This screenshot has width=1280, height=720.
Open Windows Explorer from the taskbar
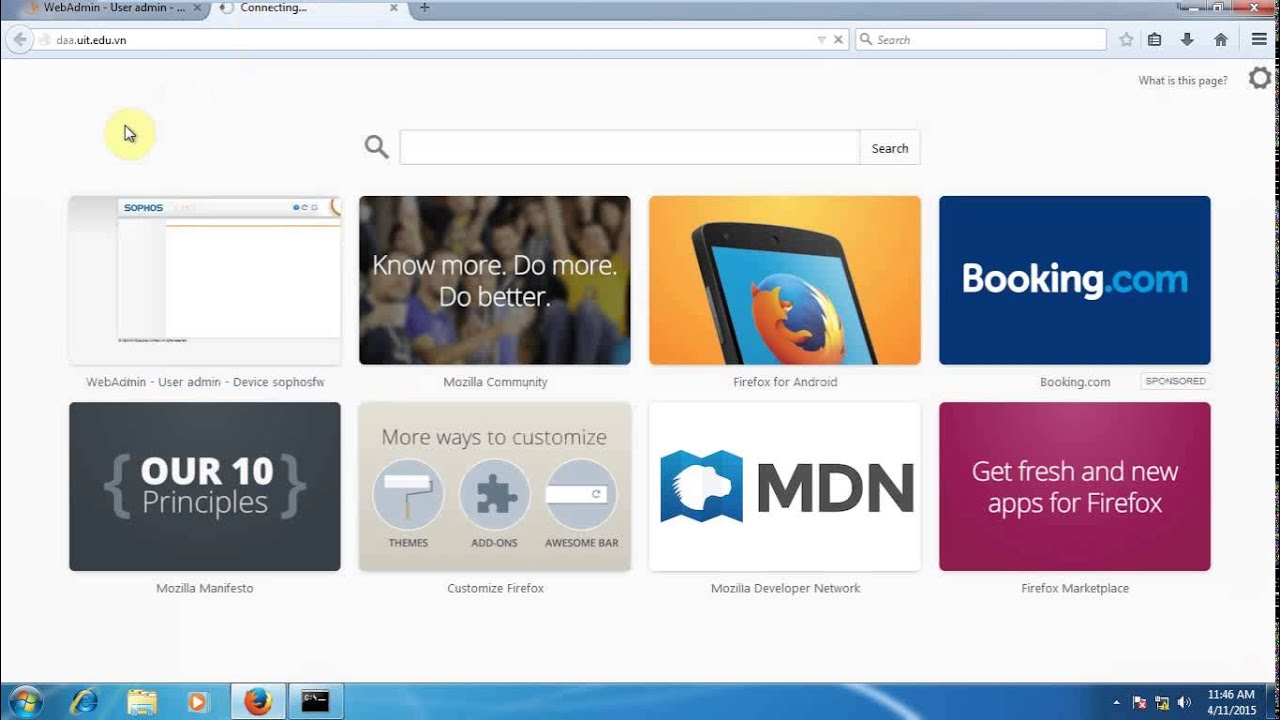(x=142, y=701)
